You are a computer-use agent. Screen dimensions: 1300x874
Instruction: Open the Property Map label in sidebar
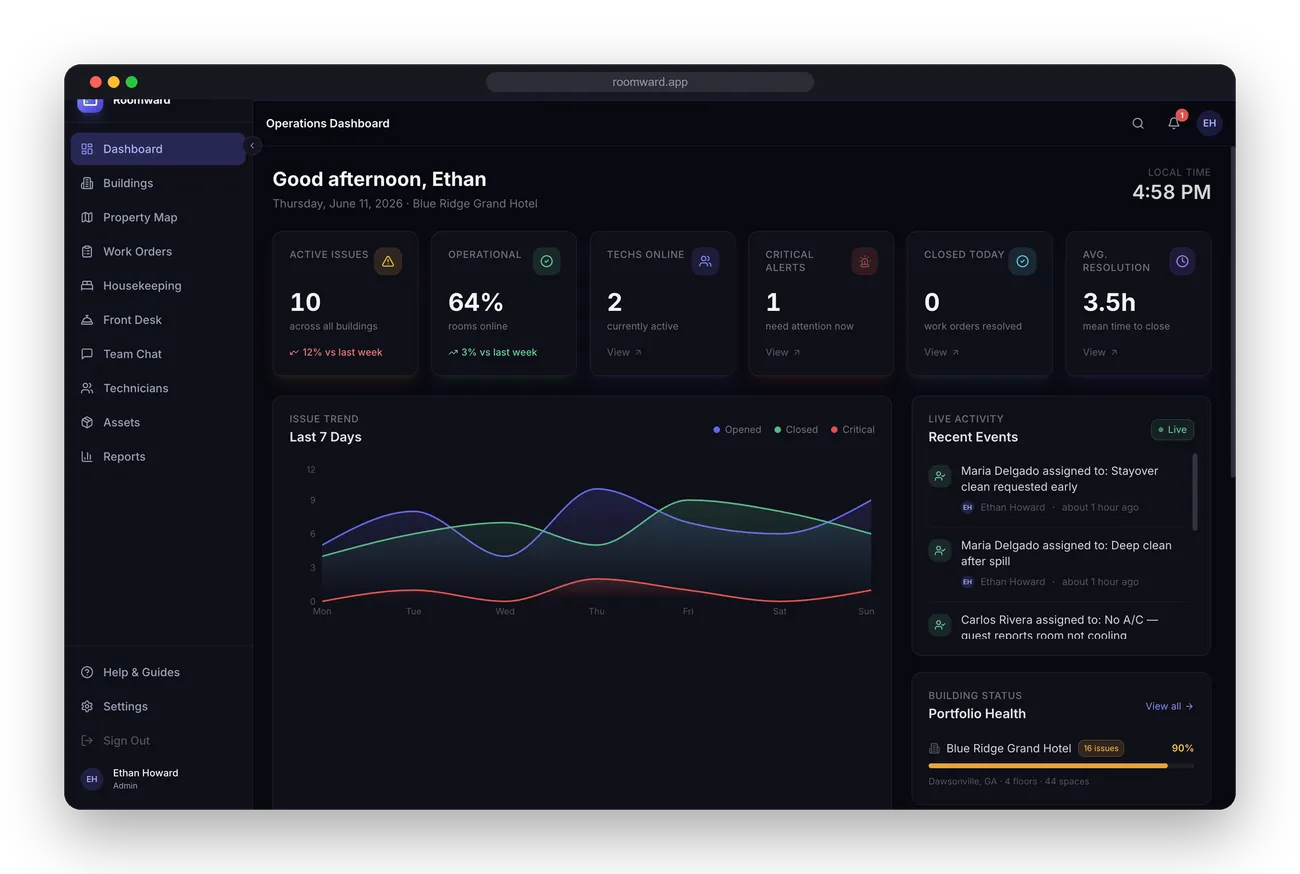[140, 217]
